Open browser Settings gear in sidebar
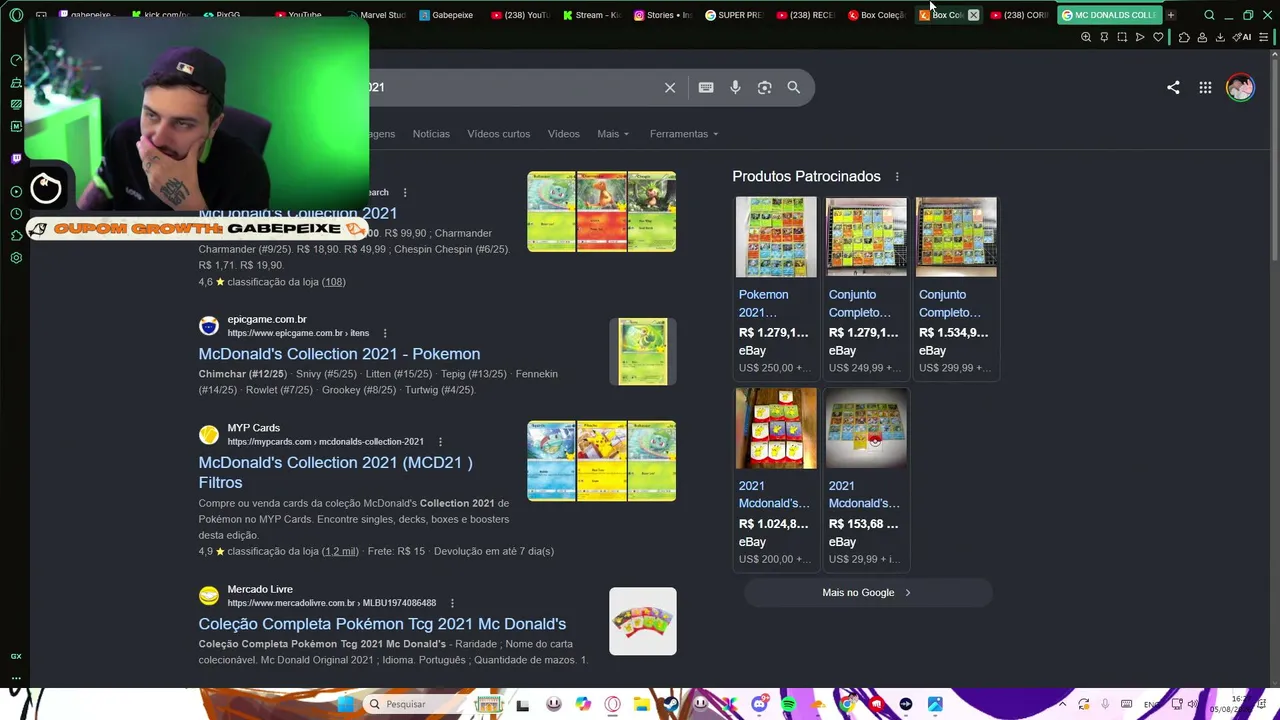Screen dimensions: 1280x720 pos(16,258)
